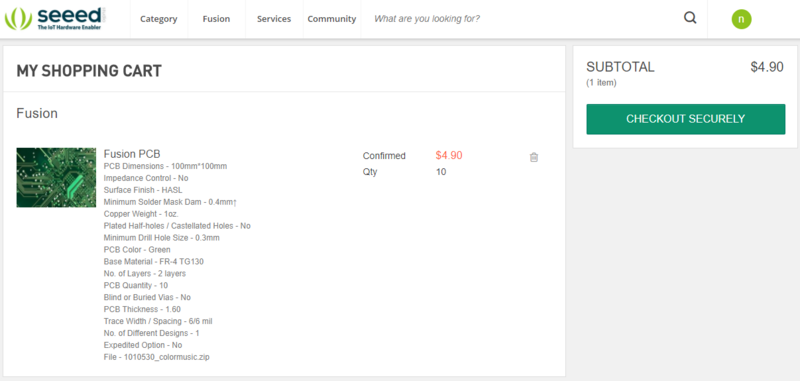
Task: Click the search magnifier icon
Action: coord(690,18)
